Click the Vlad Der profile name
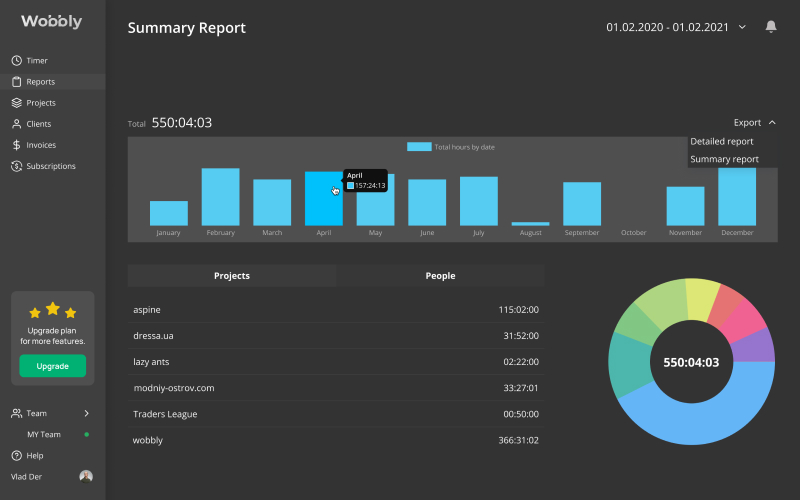Screen dimensions: 800x500 [x=27, y=477]
